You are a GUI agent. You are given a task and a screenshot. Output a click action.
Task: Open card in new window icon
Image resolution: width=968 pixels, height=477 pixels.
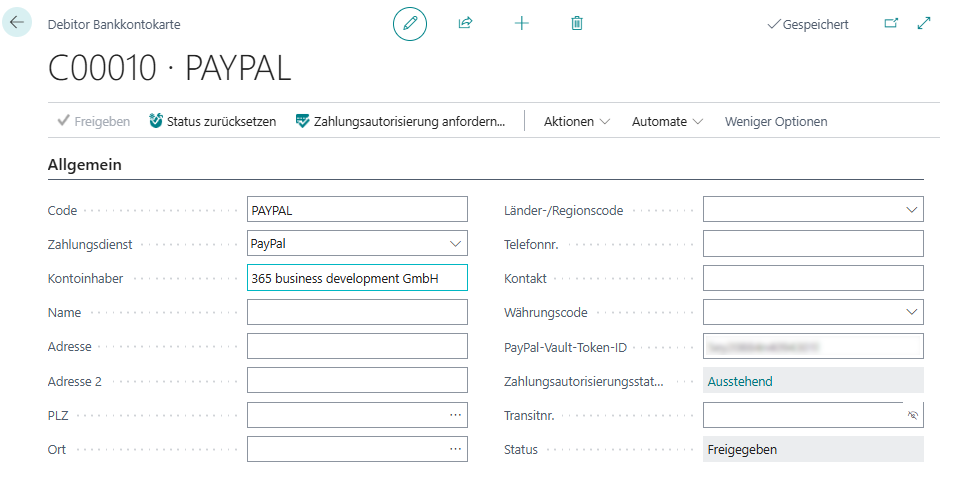[891, 23]
